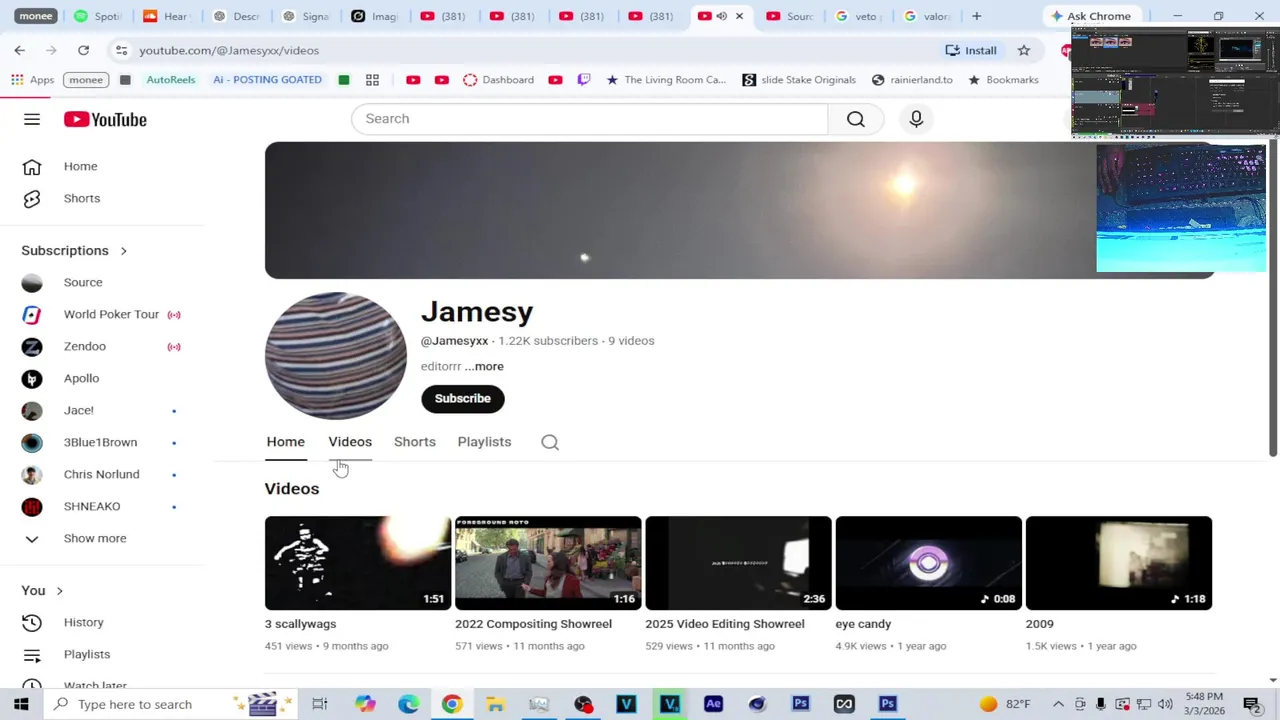Viewport: 1280px width, 720px height.
Task: Open Microsoft Edge from the taskbar
Action: 408,704
